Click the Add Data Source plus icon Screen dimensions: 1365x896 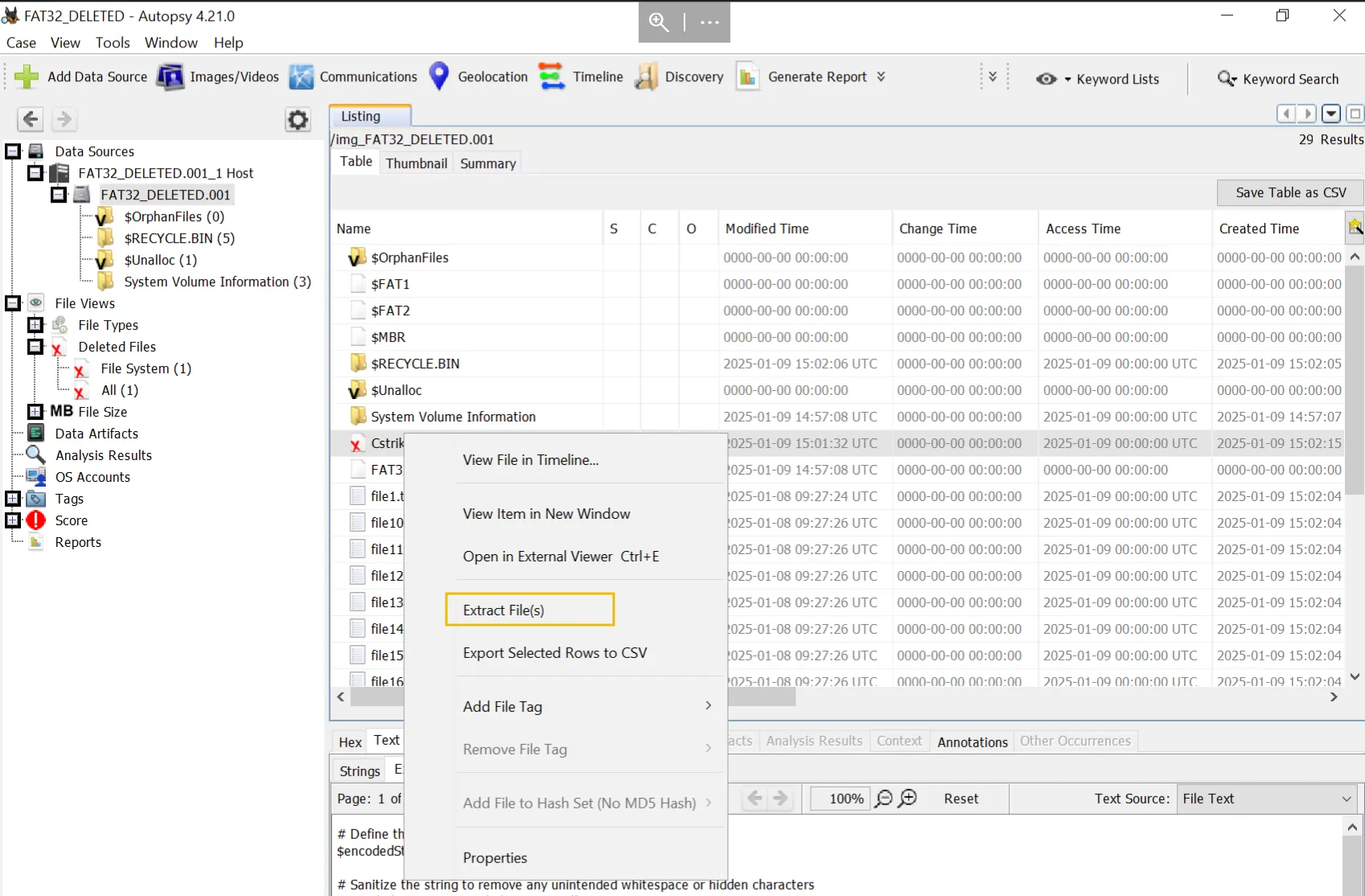[27, 76]
